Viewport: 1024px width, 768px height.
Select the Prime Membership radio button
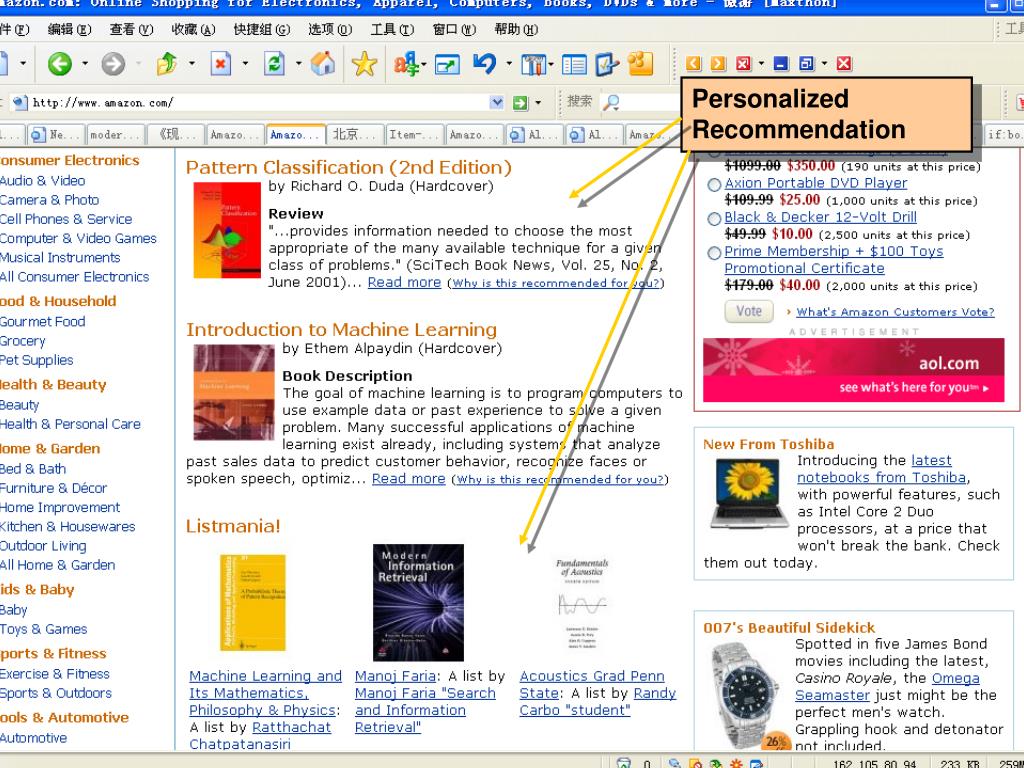point(714,253)
